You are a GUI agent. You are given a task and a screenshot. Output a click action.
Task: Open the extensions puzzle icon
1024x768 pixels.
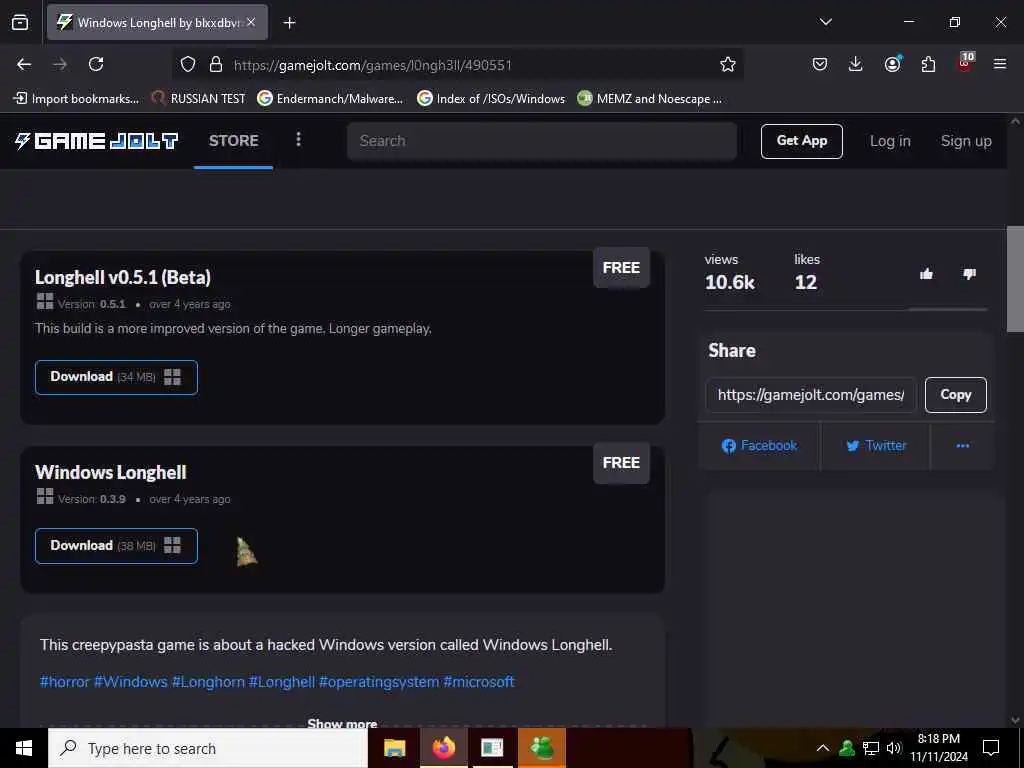pyautogui.click(x=928, y=64)
